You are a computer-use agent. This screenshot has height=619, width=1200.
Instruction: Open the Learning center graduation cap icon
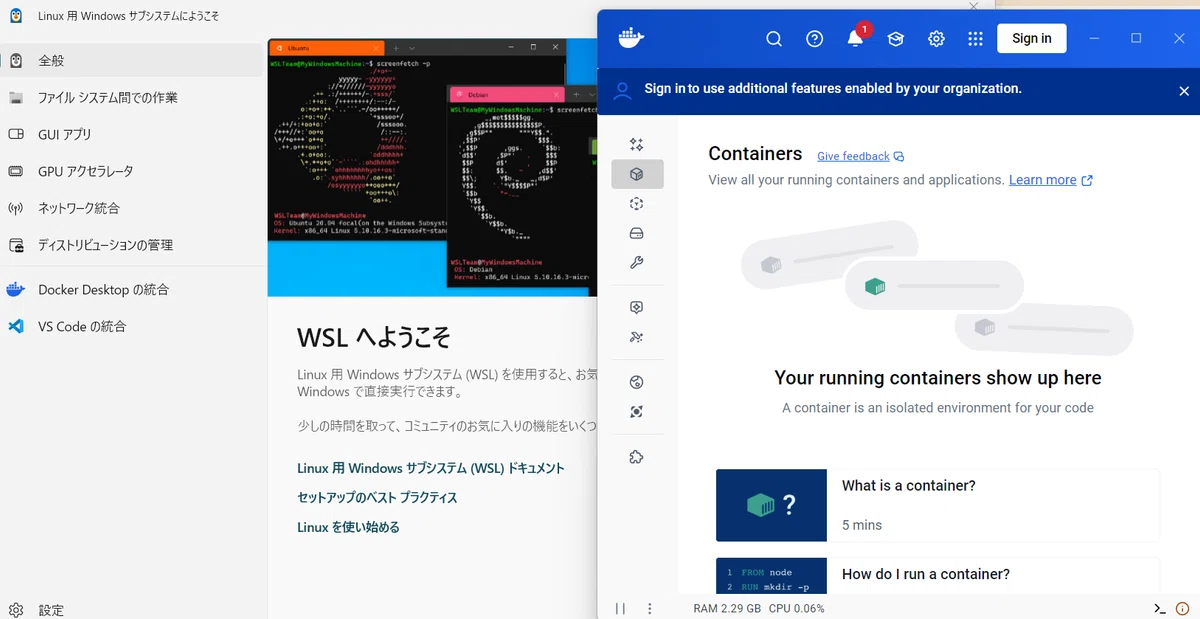896,39
